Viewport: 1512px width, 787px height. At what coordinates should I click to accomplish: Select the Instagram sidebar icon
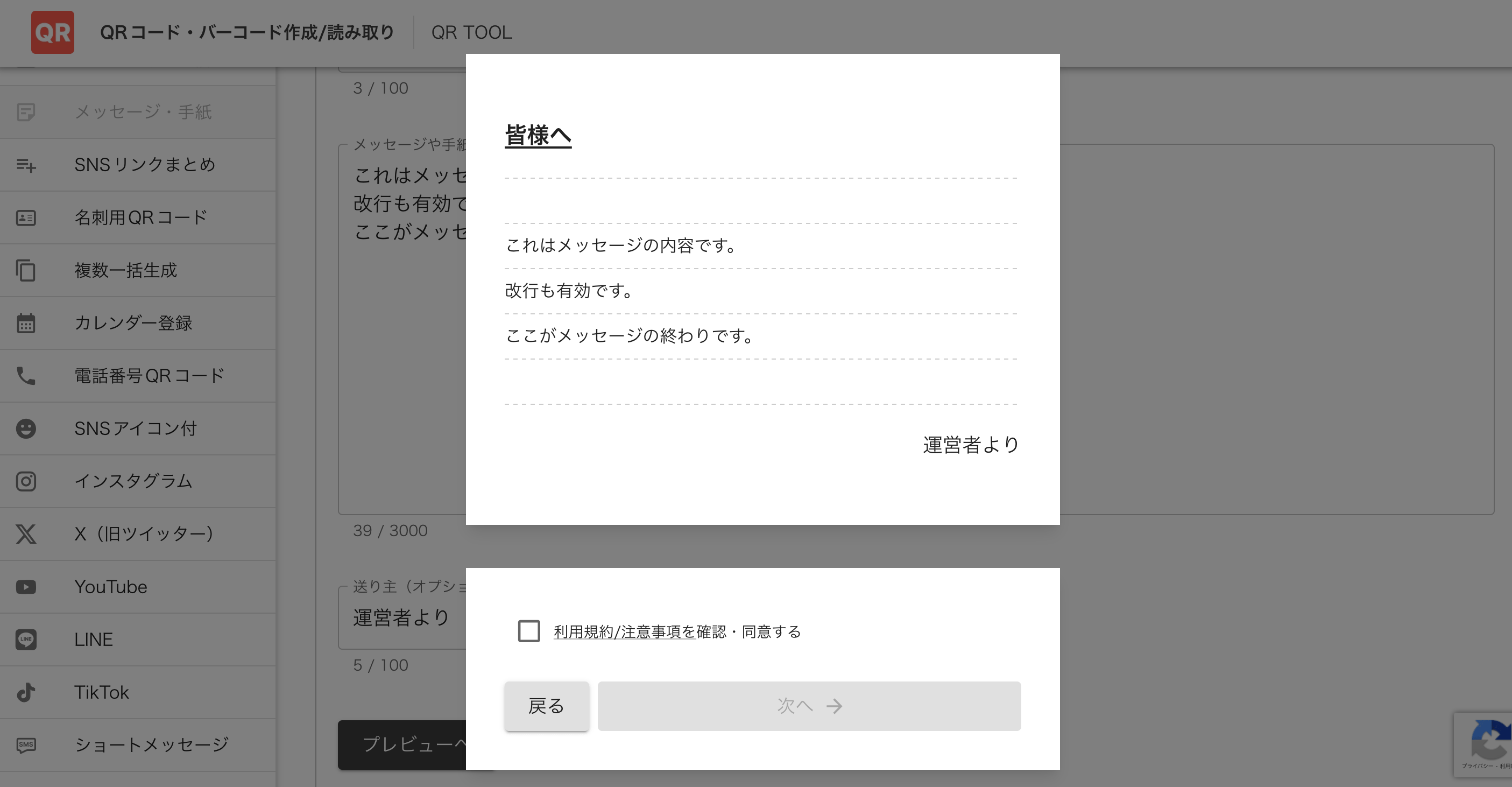click(26, 480)
